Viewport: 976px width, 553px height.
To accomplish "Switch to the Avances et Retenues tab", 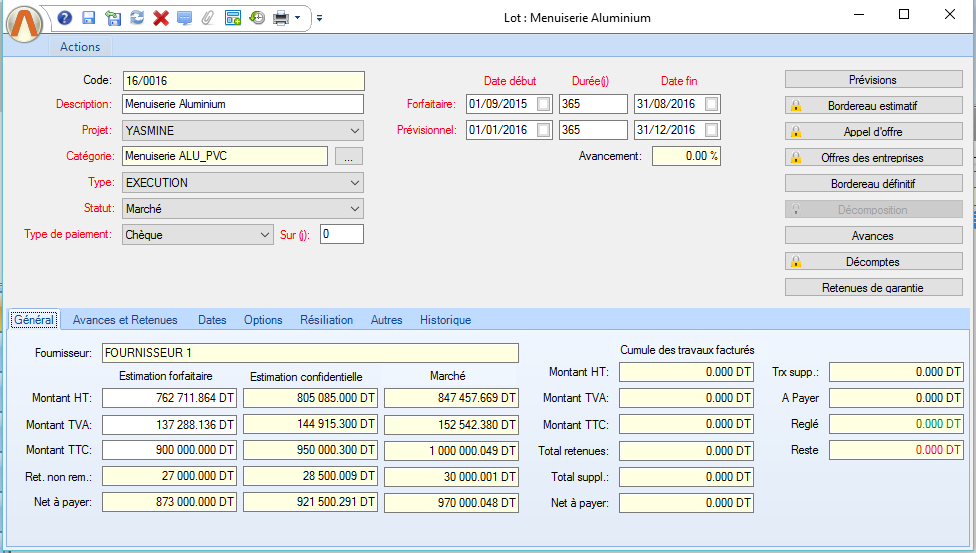I will (x=125, y=320).
